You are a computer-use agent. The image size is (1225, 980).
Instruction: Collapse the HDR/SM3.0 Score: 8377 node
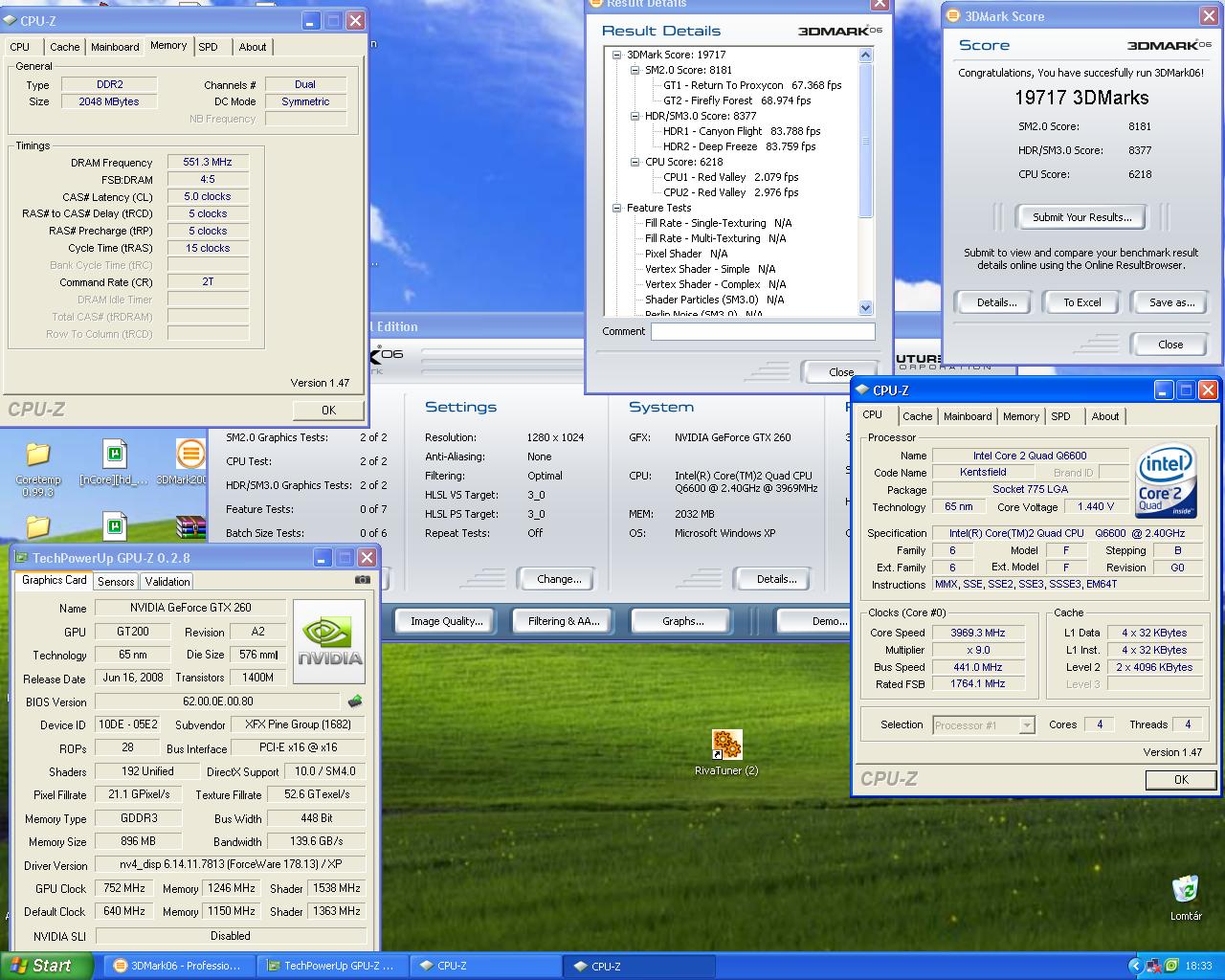tap(635, 116)
